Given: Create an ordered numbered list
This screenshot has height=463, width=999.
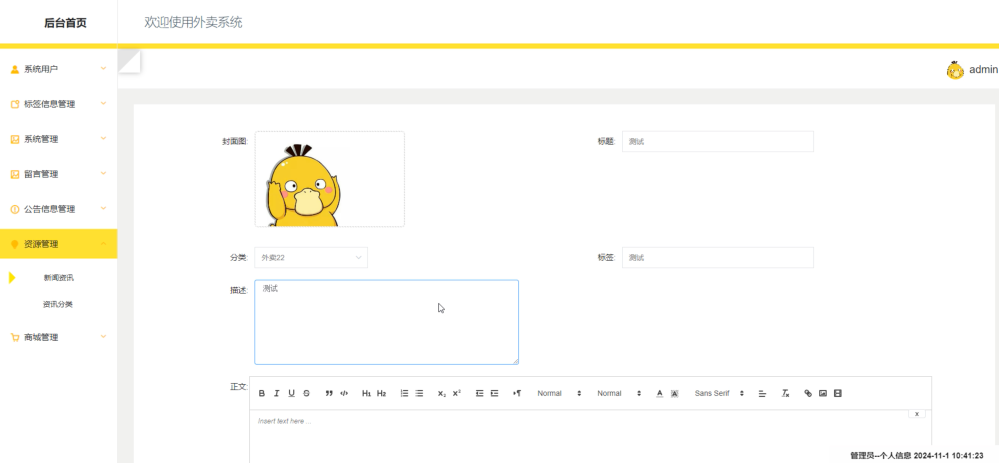Looking at the screenshot, I should click(404, 394).
